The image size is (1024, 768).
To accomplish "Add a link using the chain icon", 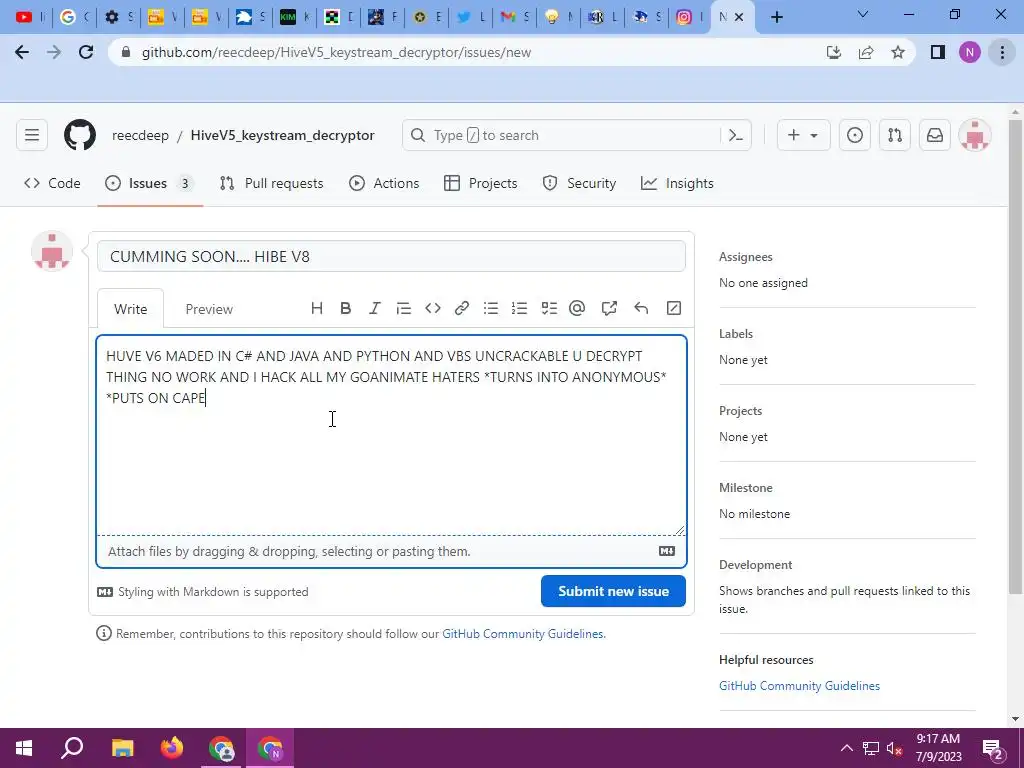I will click(x=462, y=308).
